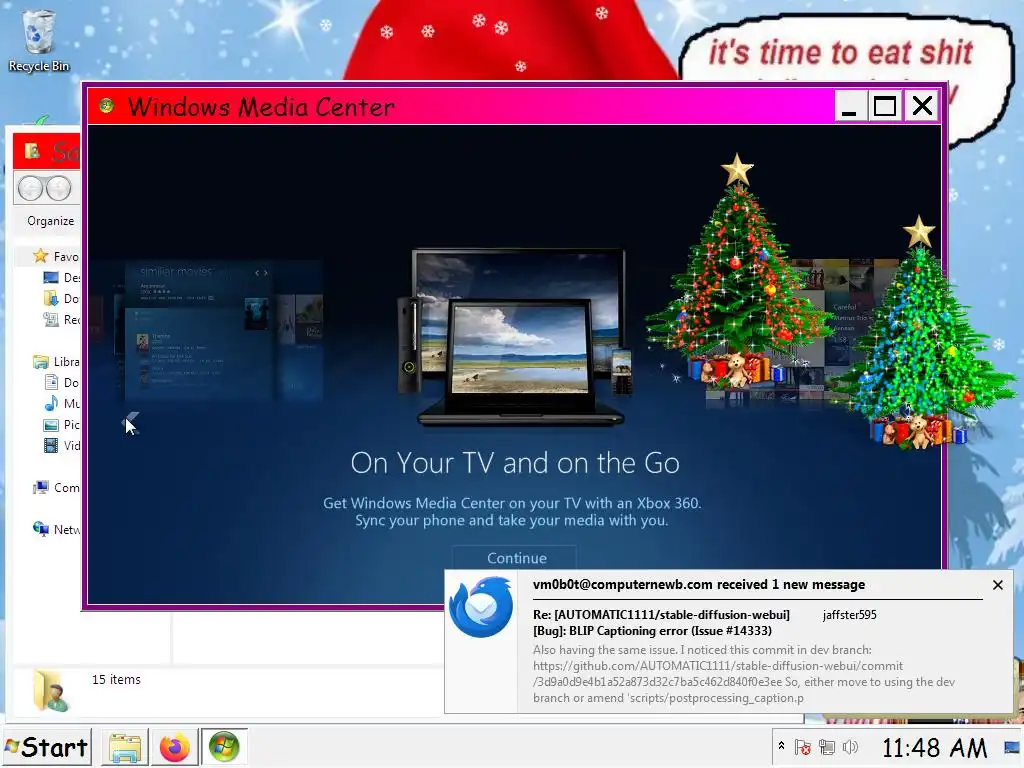Click the Explorer forward navigation button
1024x768 pixels.
pyautogui.click(x=59, y=189)
